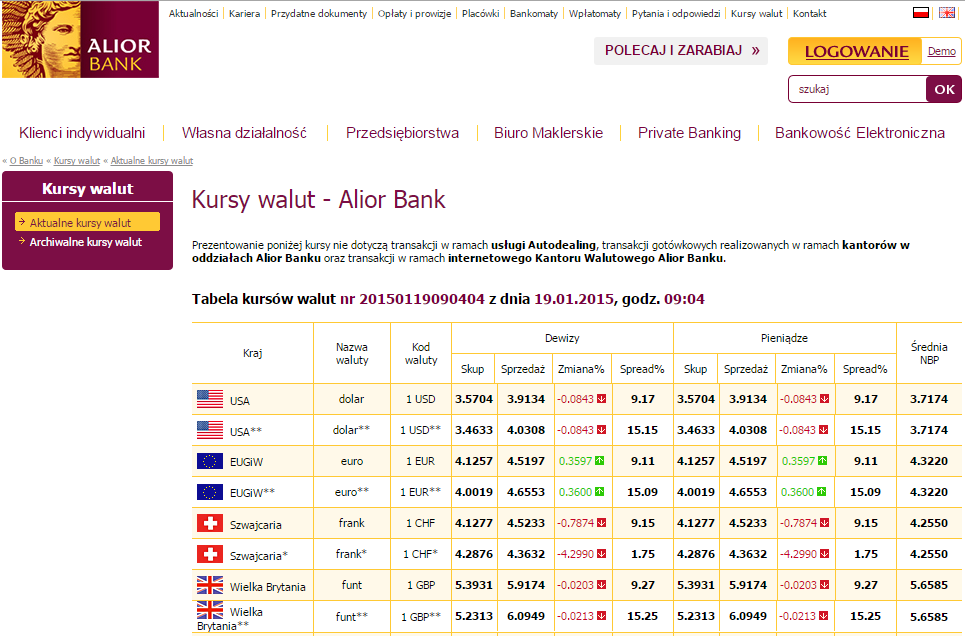965x636 pixels.
Task: Open Kursy walut in top menu
Action: 756,14
